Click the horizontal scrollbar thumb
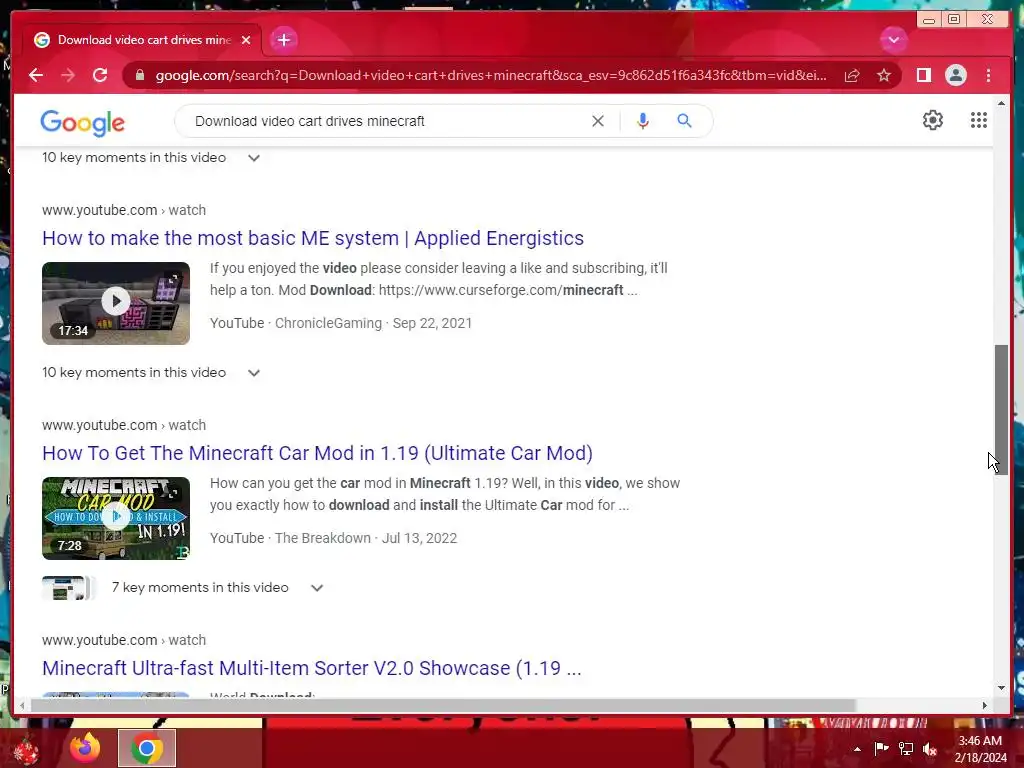The image size is (1024, 768). (443, 705)
